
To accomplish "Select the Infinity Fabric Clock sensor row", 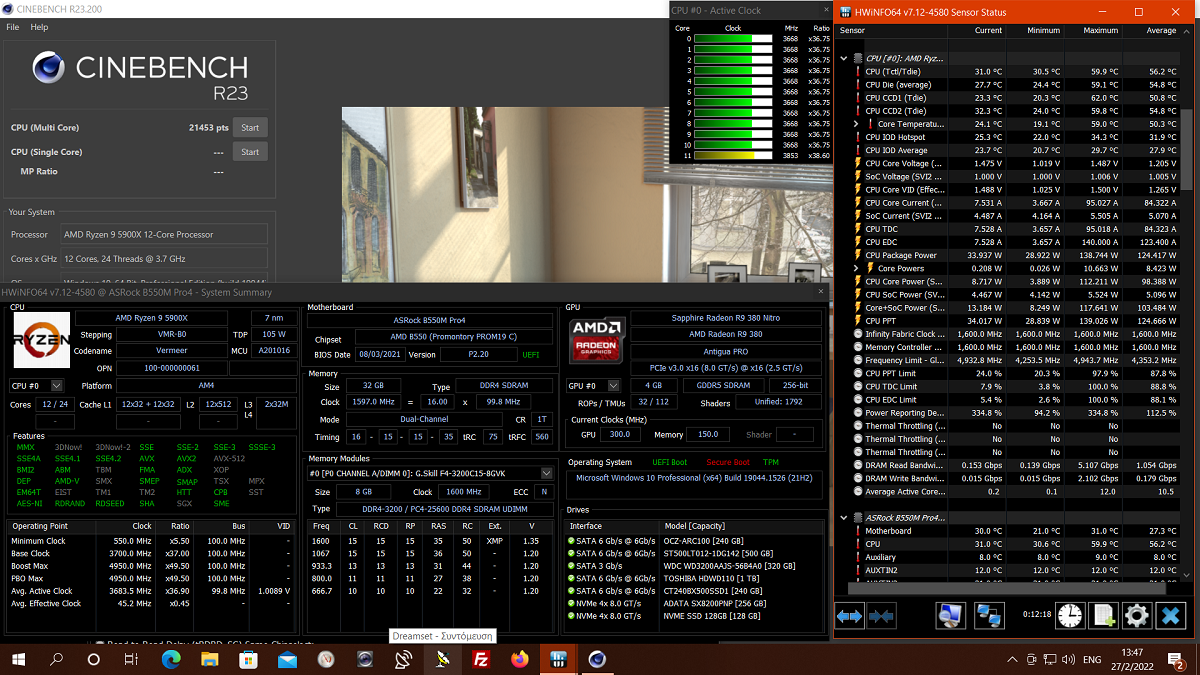I will (x=1009, y=334).
